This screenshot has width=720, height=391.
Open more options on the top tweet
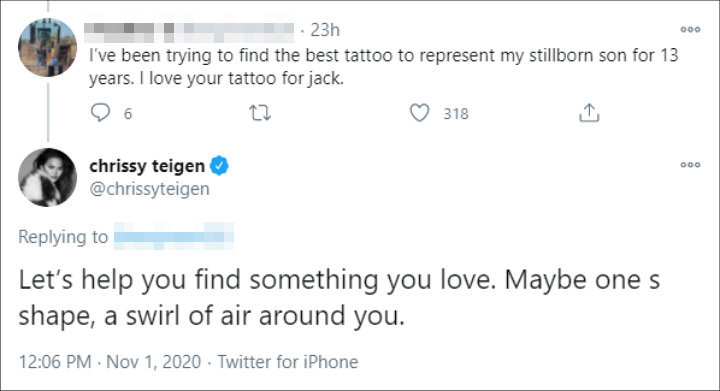point(690,29)
